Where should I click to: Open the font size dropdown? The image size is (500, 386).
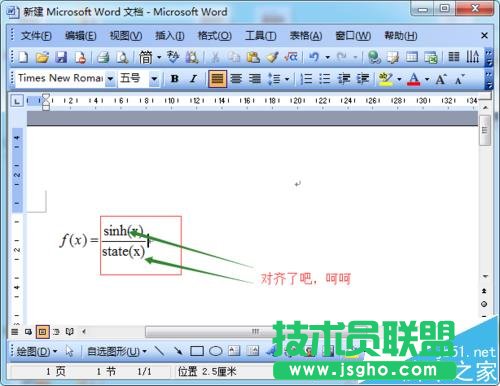[x=154, y=79]
